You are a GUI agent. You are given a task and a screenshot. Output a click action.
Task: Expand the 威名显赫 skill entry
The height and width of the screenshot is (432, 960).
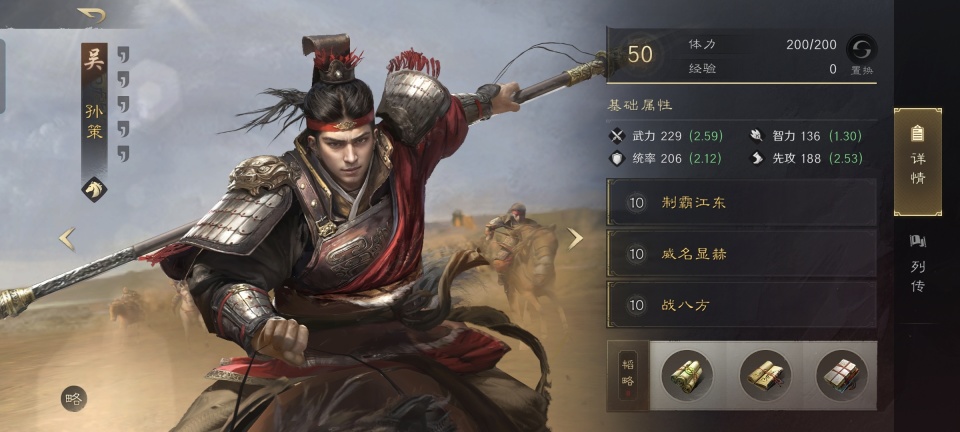pyautogui.click(x=741, y=253)
